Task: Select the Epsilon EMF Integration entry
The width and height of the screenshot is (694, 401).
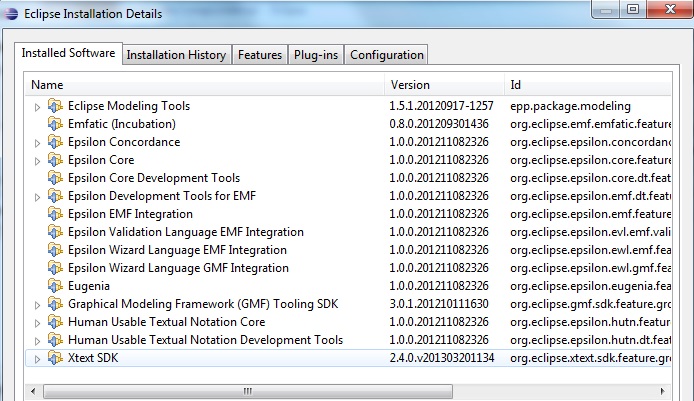Action: [x=130, y=214]
